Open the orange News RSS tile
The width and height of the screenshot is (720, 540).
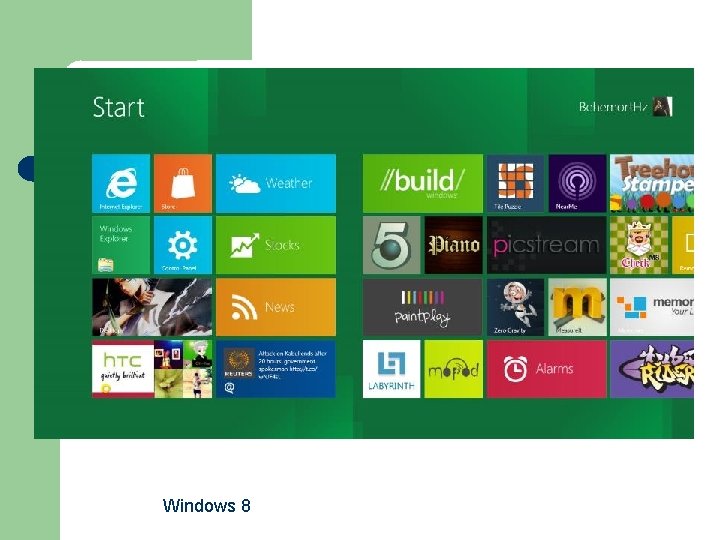(x=276, y=307)
